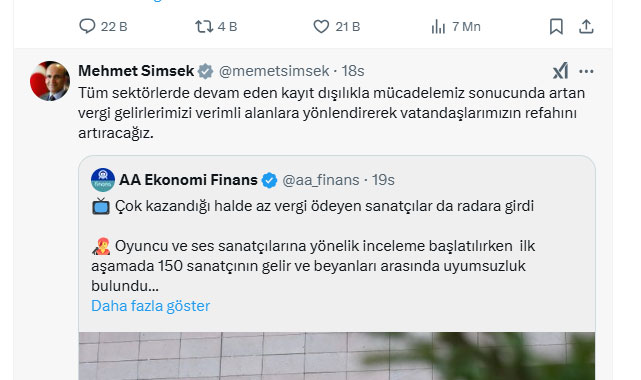This screenshot has width=641, height=380.
Task: Open Mehmet Simsek's profile picture
Action: pos(50,81)
